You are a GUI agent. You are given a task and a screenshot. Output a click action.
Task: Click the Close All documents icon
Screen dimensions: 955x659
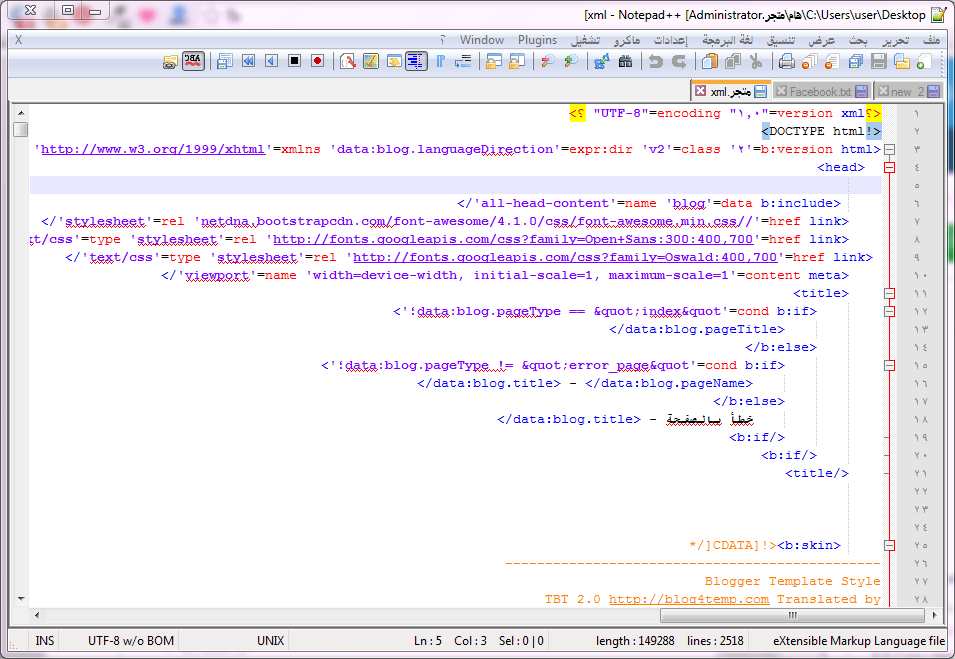(x=809, y=61)
